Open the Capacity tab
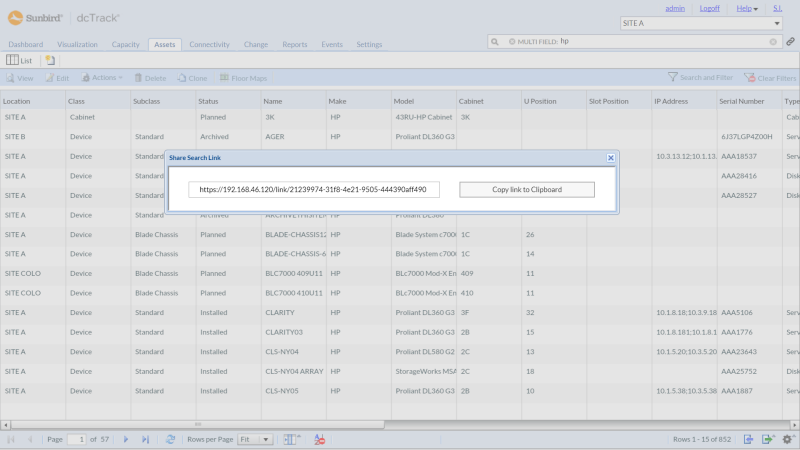The height and width of the screenshot is (450, 800). [x=126, y=44]
